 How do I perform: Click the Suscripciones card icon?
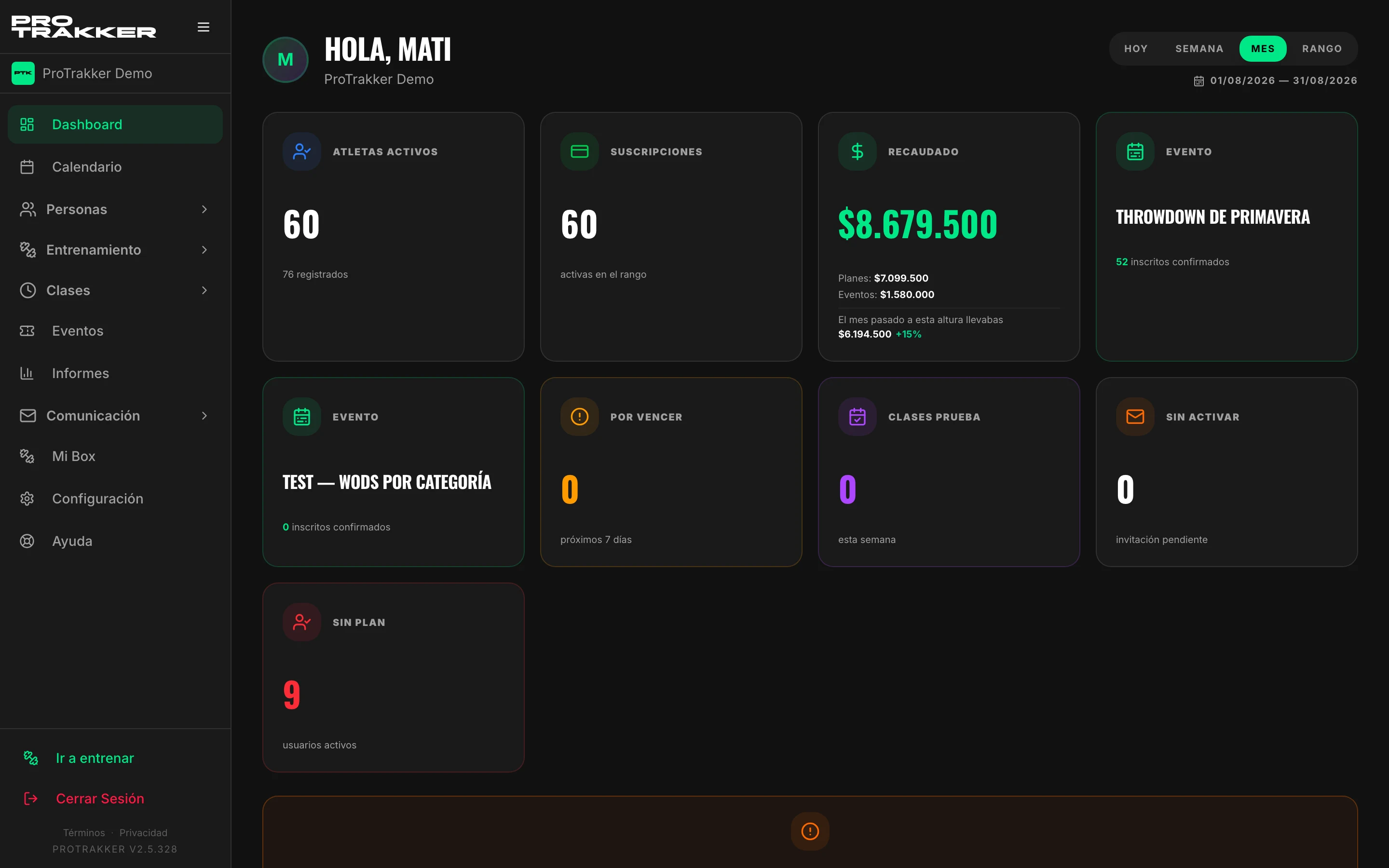pos(580,151)
